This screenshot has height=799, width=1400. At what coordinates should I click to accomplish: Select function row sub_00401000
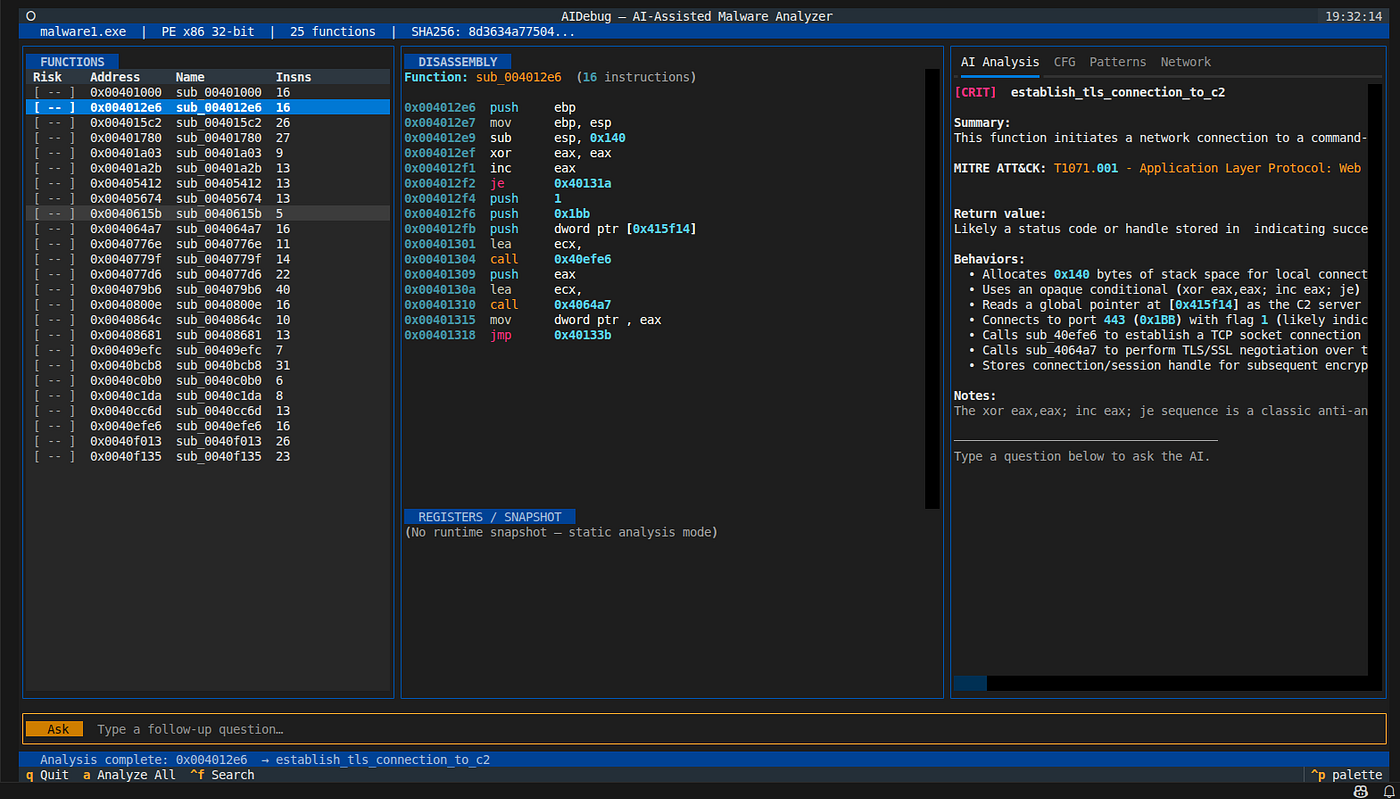(208, 92)
